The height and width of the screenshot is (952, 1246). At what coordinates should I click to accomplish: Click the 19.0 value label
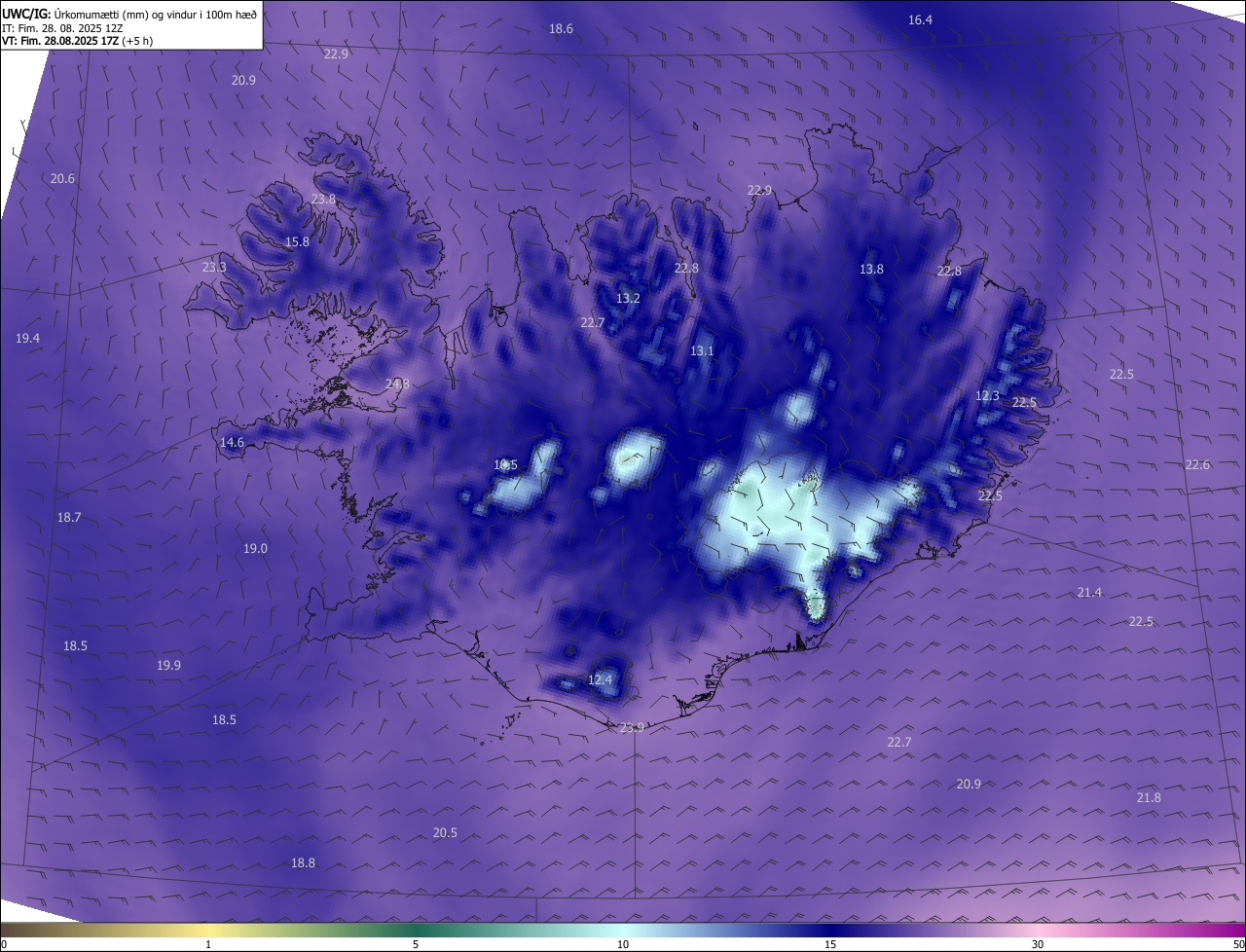tap(255, 549)
